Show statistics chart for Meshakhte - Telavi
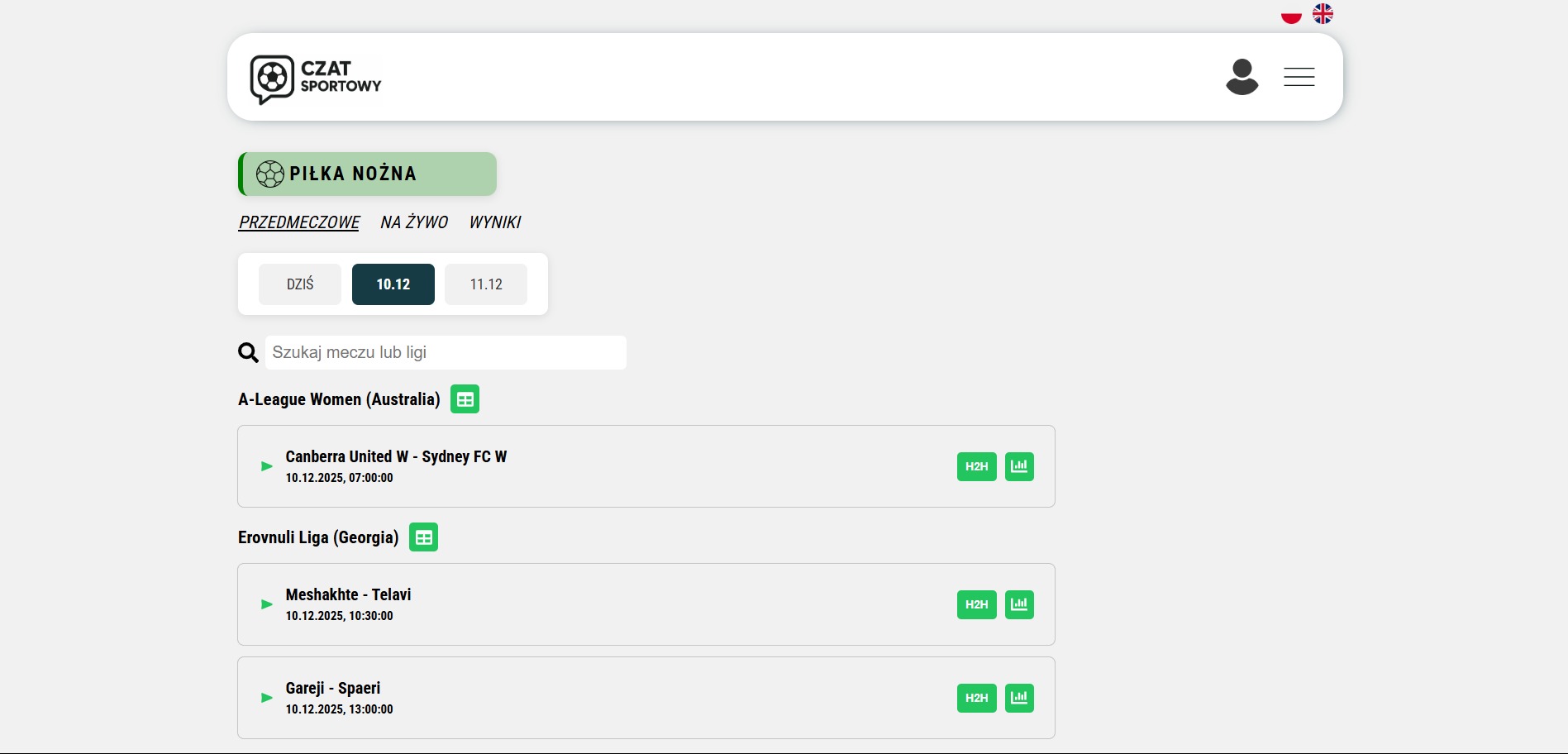 tap(1019, 604)
